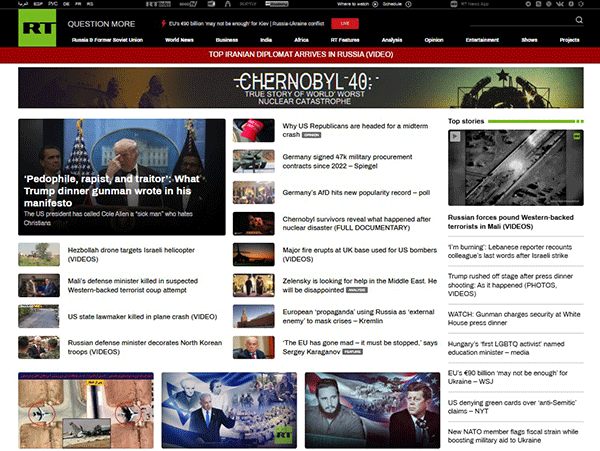Play the Top stories Mali video
The height and width of the screenshot is (451, 600).
(x=455, y=137)
